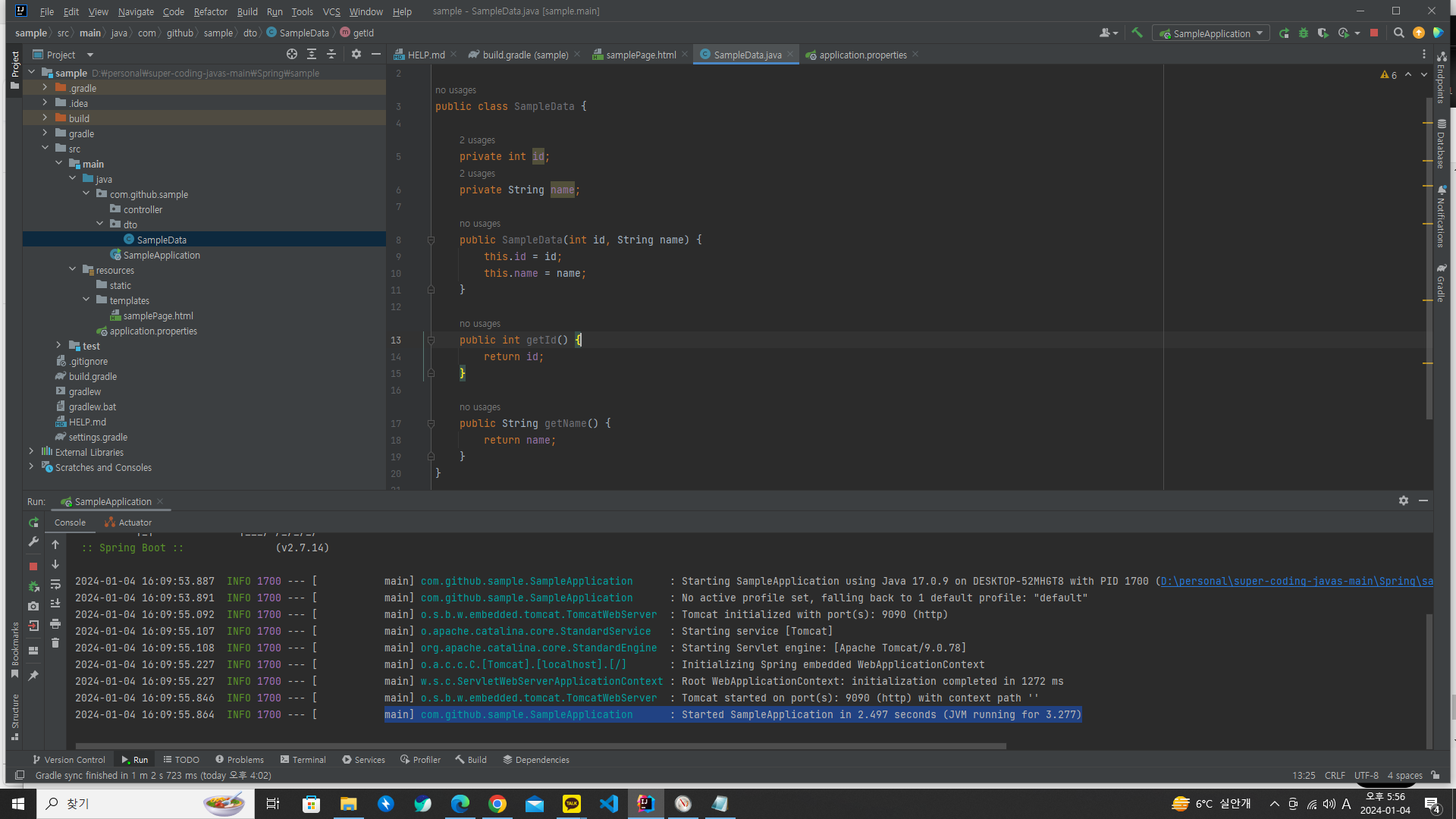Open the SampleApplication run configuration dropdown
The height and width of the screenshot is (819, 1456).
pos(1211,33)
